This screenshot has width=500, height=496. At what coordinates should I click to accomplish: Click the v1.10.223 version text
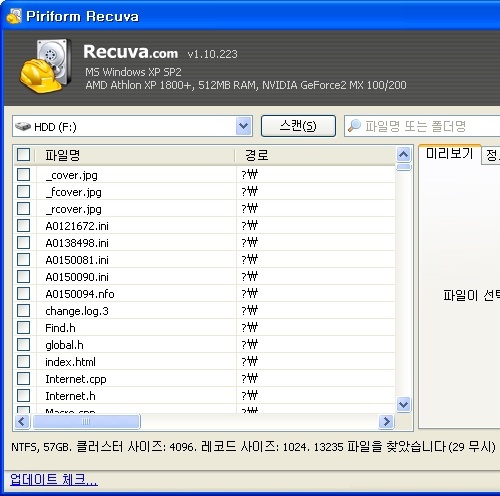212,54
